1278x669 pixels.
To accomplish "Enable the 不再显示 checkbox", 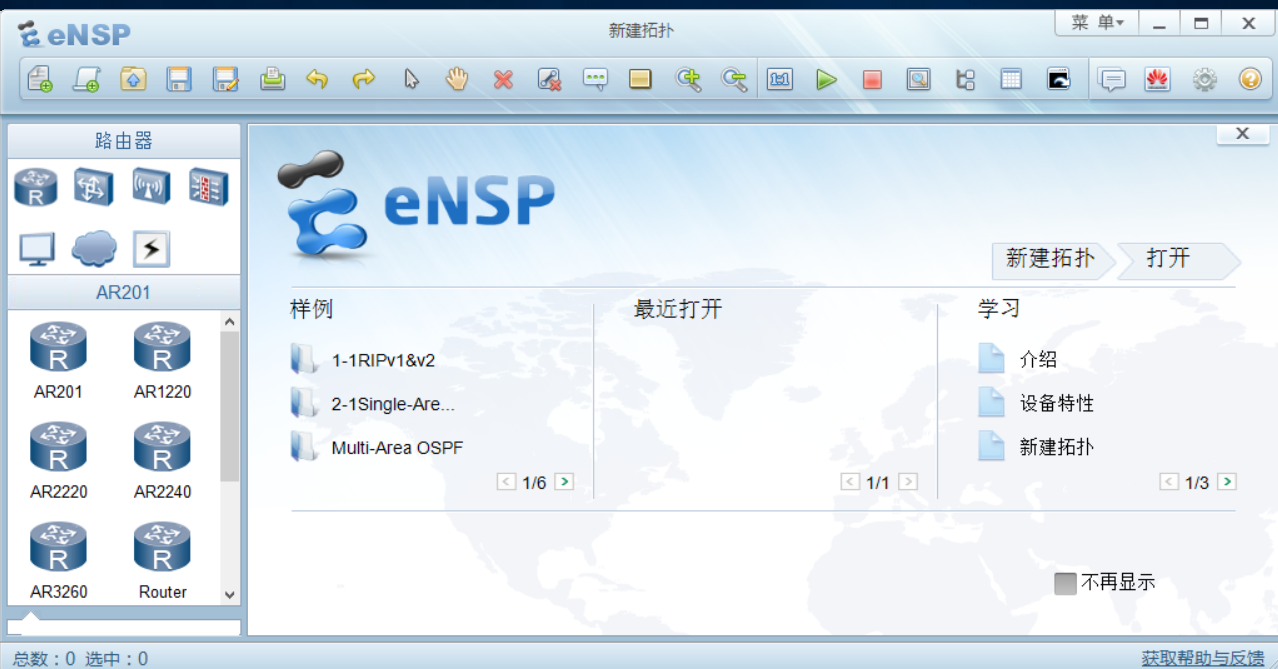I will 1065,583.
